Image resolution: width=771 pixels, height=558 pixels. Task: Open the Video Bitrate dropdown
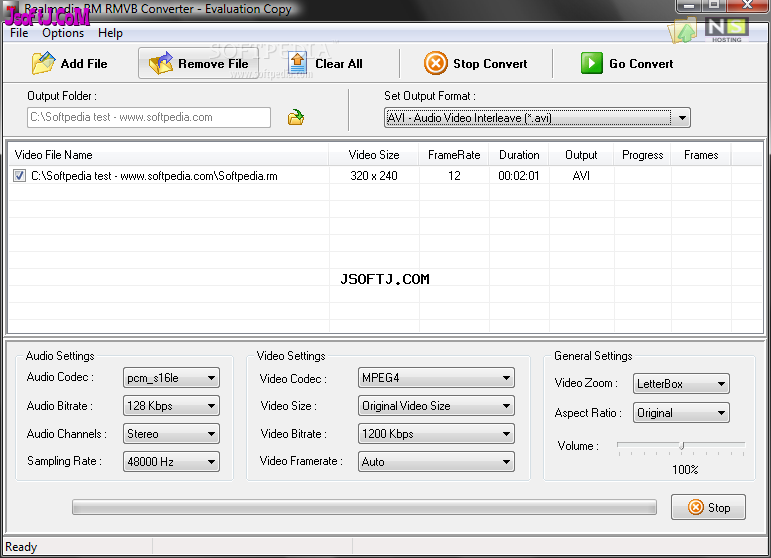tap(436, 434)
